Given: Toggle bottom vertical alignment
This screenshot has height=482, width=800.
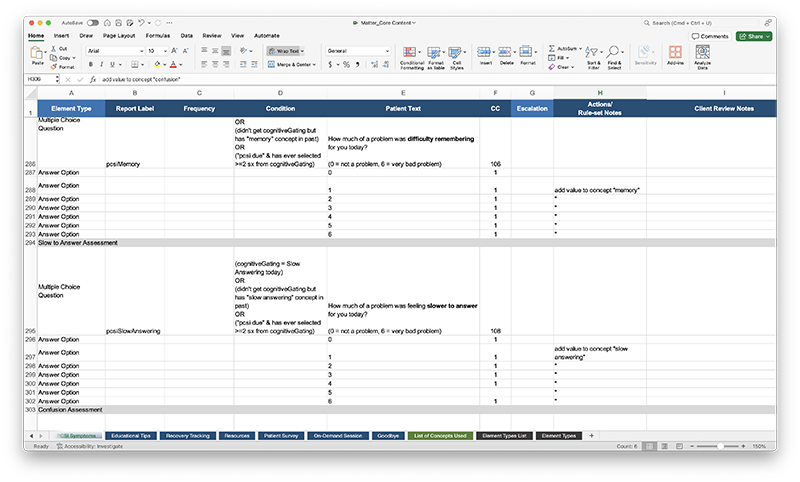Looking at the screenshot, I should (226, 51).
